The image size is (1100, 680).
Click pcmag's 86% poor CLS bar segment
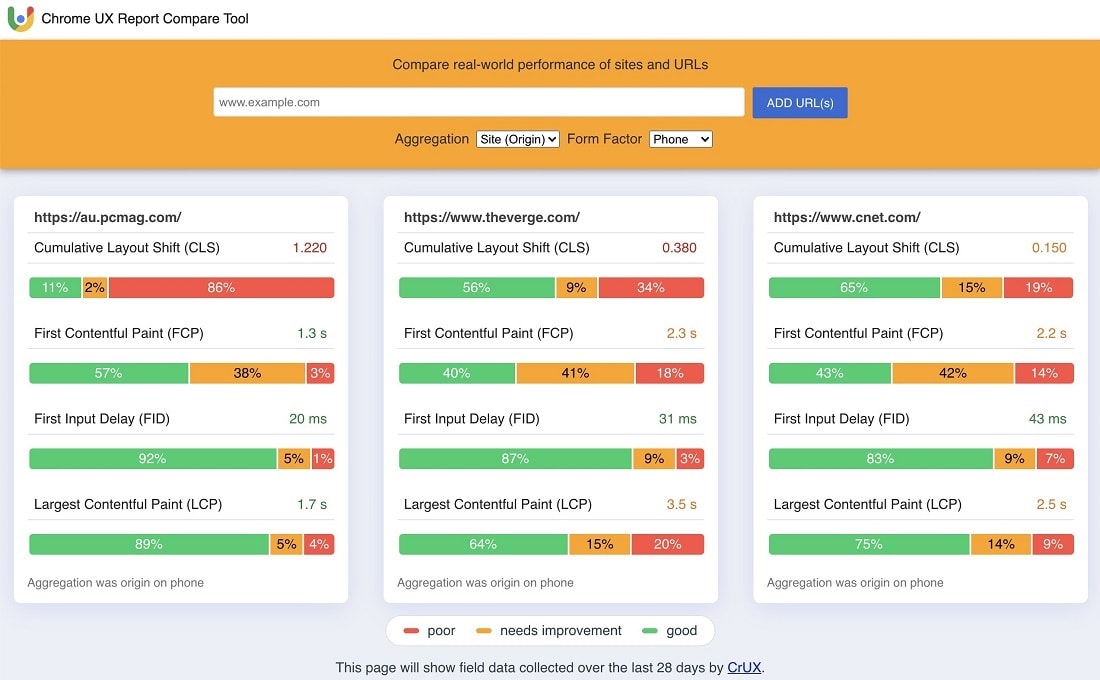point(221,288)
